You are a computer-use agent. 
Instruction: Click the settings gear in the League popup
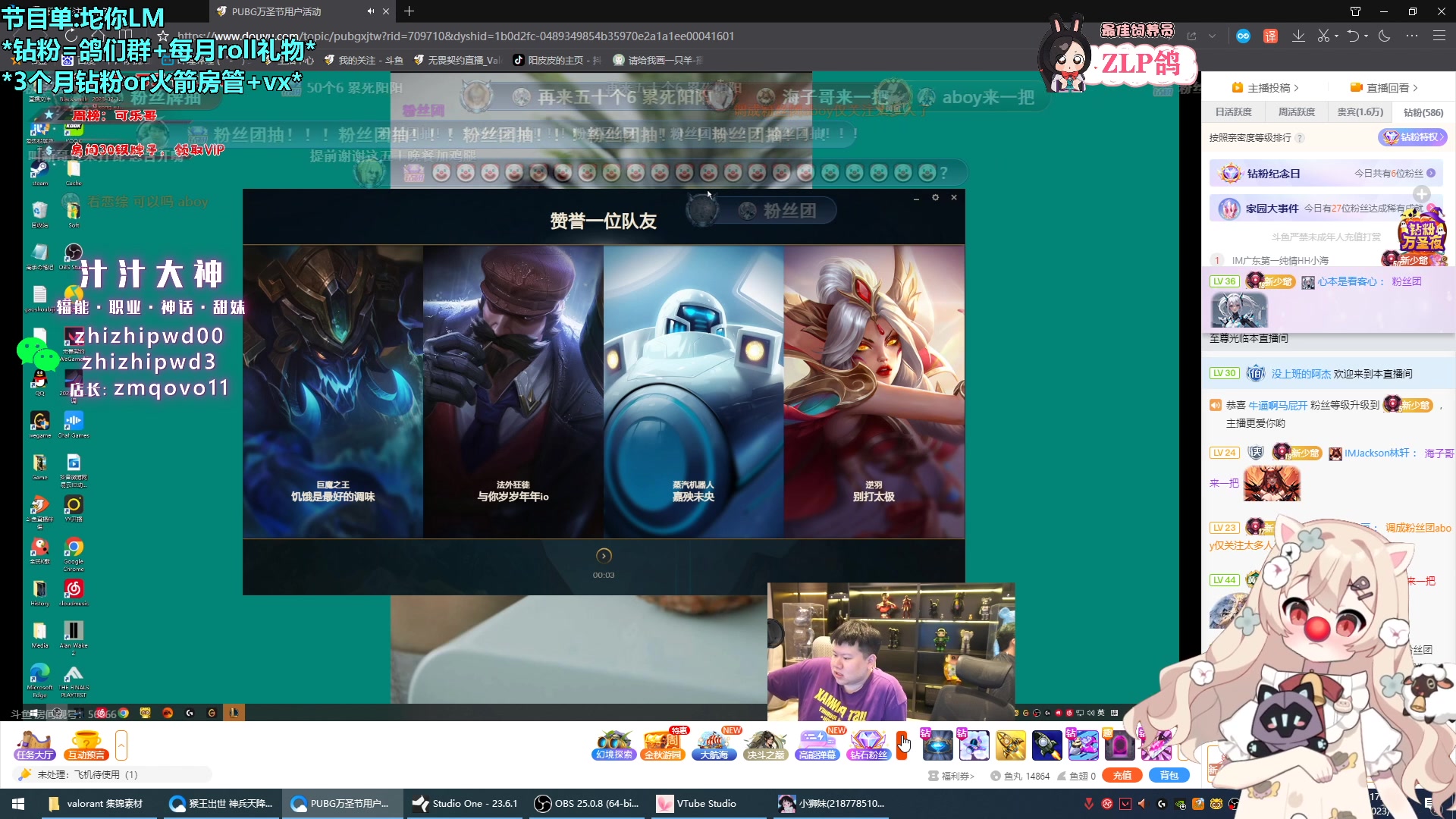point(935,197)
